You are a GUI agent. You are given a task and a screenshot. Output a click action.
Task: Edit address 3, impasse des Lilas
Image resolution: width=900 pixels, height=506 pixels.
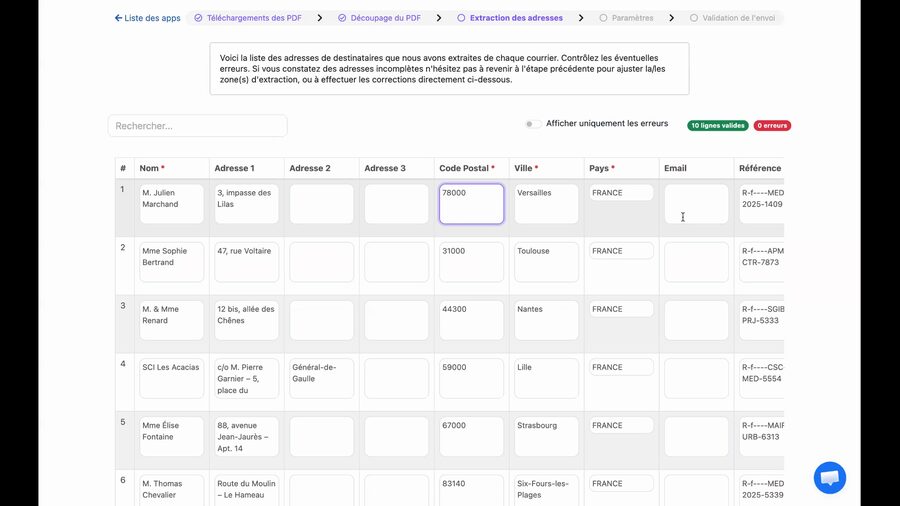pos(246,204)
